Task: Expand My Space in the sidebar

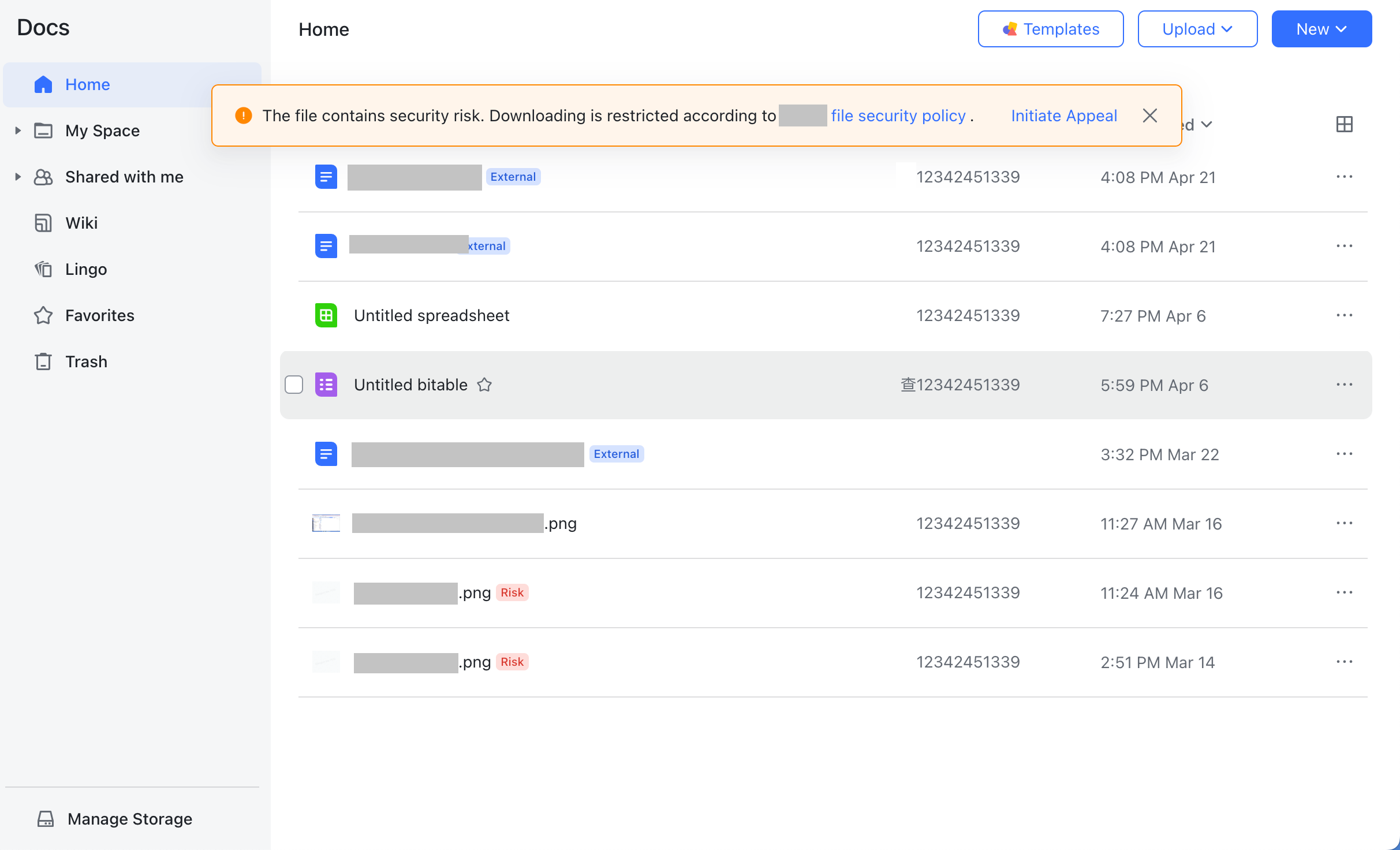Action: (17, 131)
